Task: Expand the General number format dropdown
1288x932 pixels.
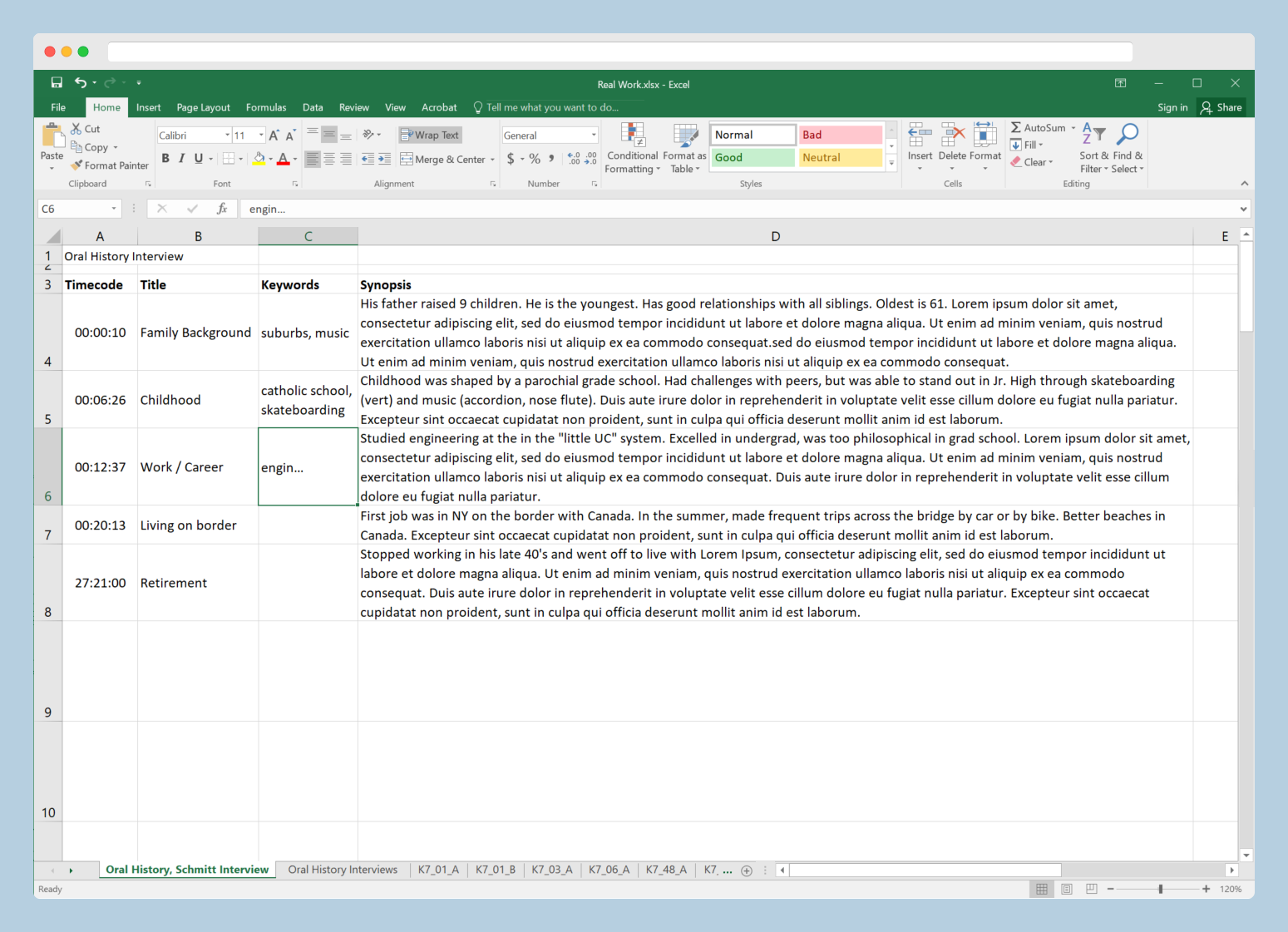Action: point(594,136)
